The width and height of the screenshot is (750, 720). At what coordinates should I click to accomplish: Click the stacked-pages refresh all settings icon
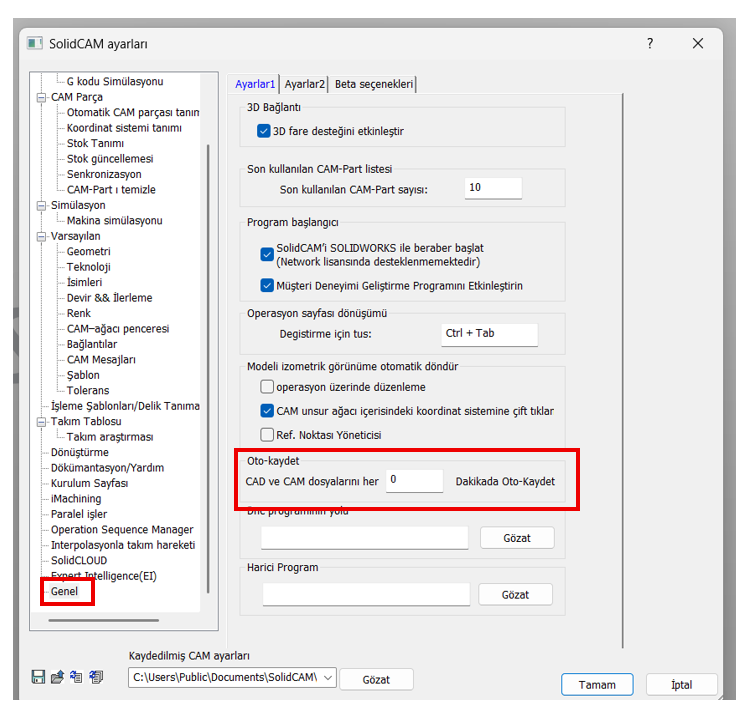(96, 676)
